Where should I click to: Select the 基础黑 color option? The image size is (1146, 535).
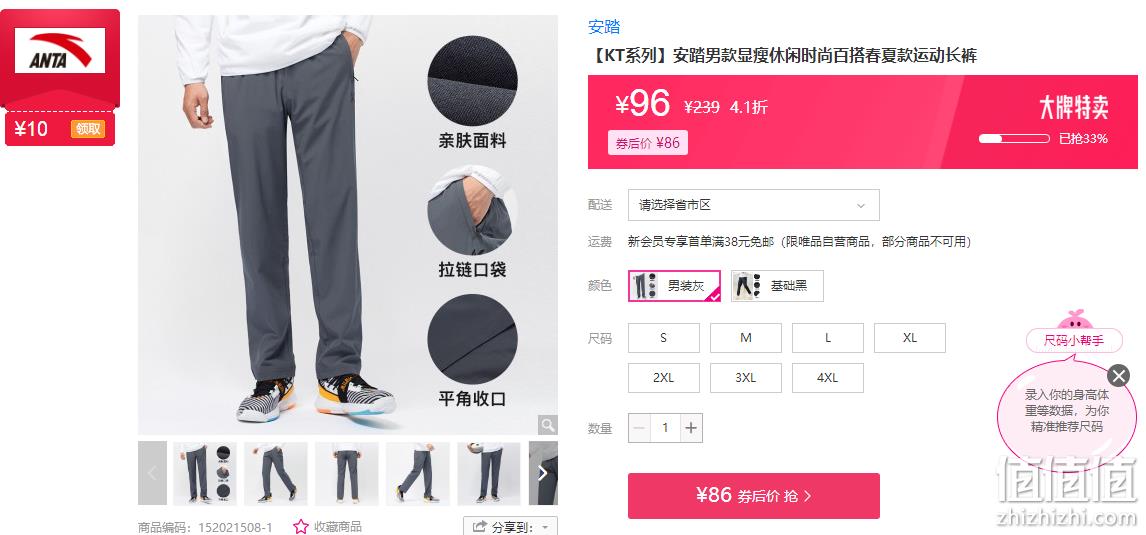coord(777,286)
